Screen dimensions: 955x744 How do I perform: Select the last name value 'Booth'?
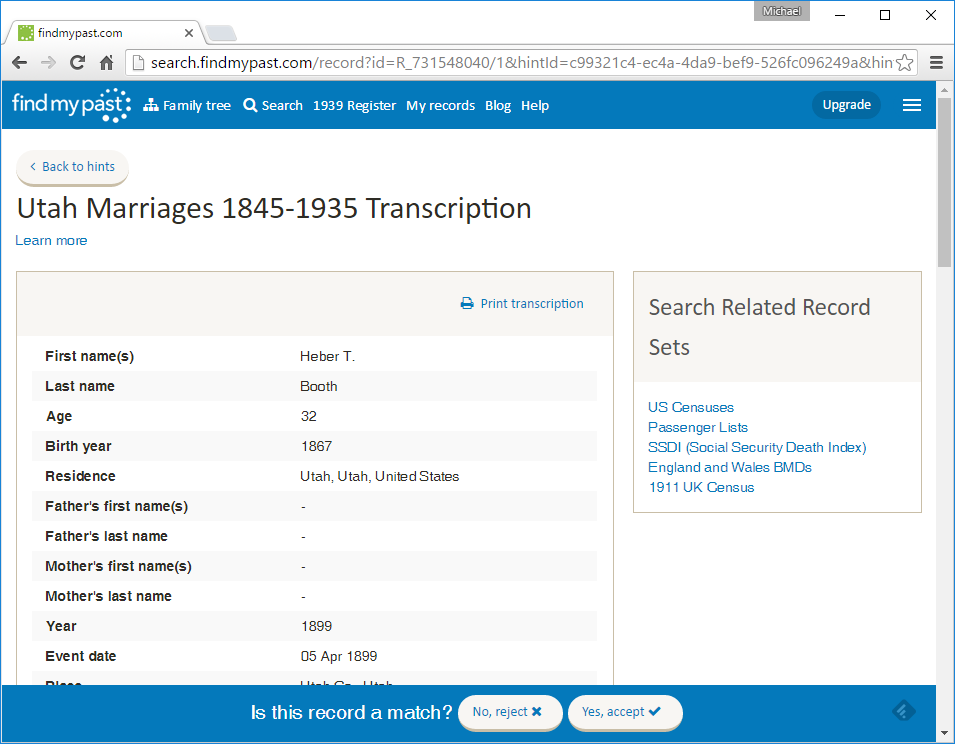(x=319, y=386)
